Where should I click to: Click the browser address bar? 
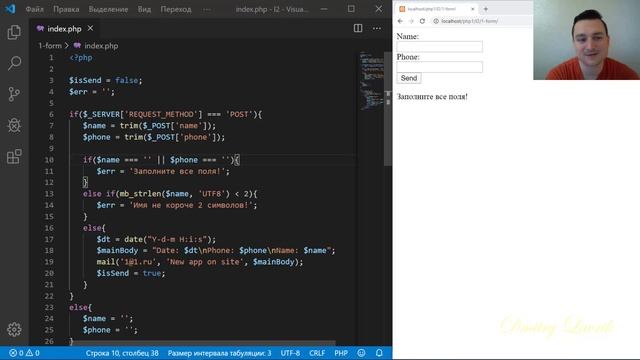(x=481, y=21)
